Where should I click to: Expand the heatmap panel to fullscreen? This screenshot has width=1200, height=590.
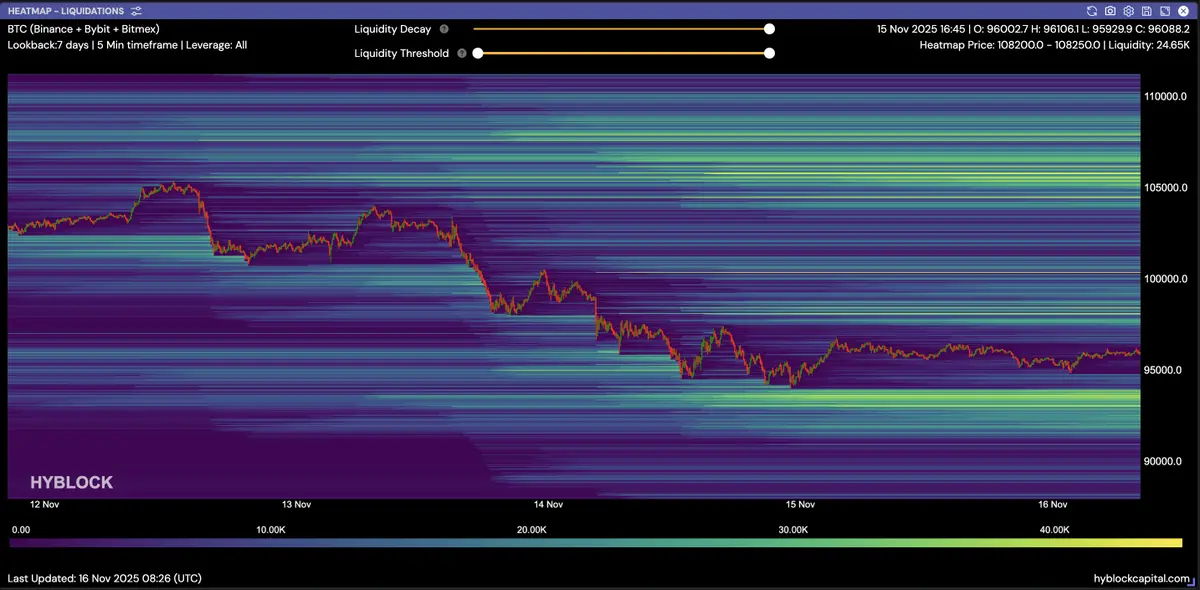coord(1163,11)
